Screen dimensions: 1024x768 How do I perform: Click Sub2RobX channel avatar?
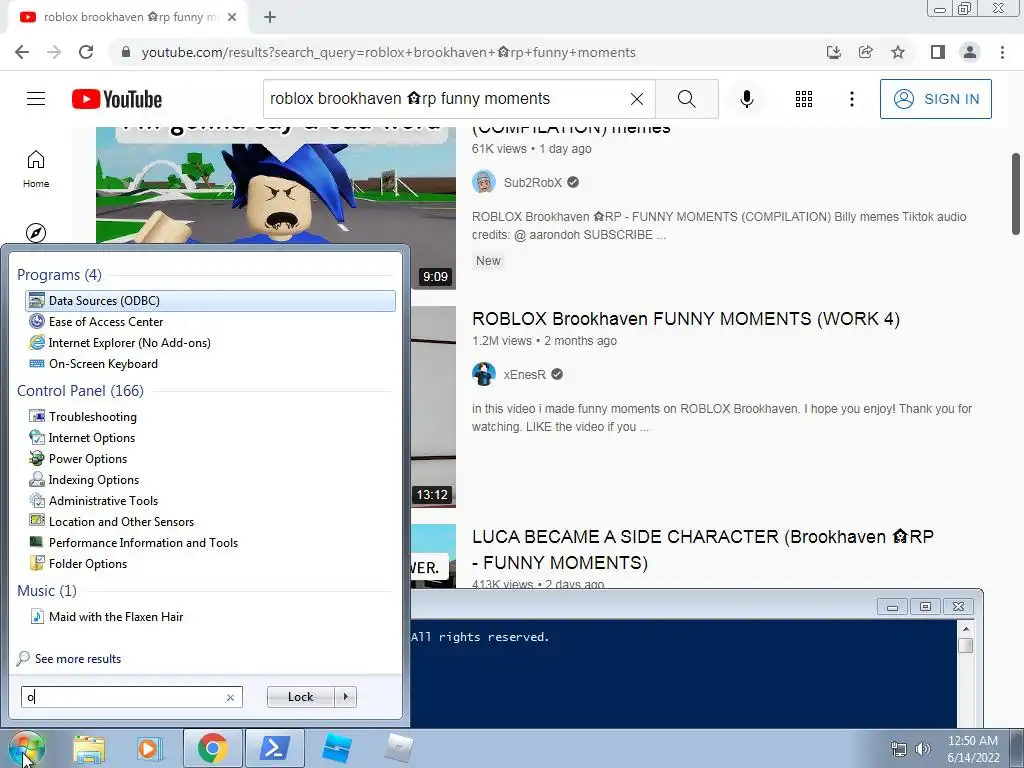(x=484, y=182)
